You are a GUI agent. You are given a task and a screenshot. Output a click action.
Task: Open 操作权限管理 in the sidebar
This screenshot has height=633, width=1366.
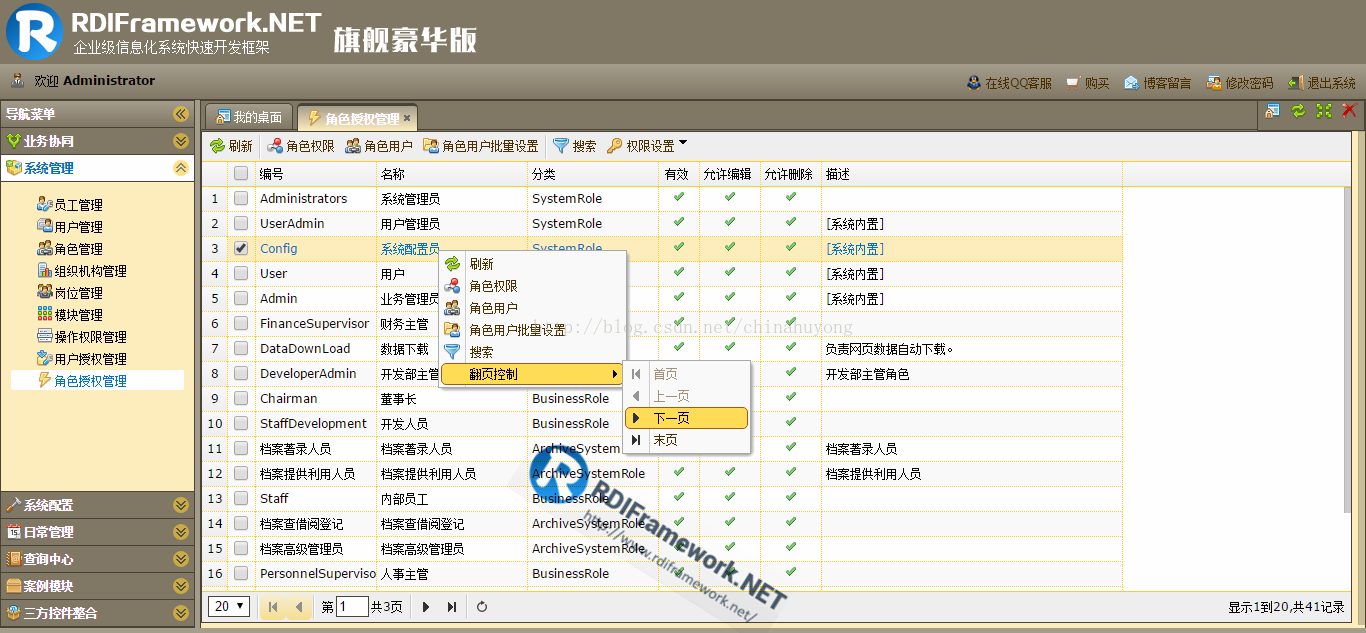coord(82,337)
